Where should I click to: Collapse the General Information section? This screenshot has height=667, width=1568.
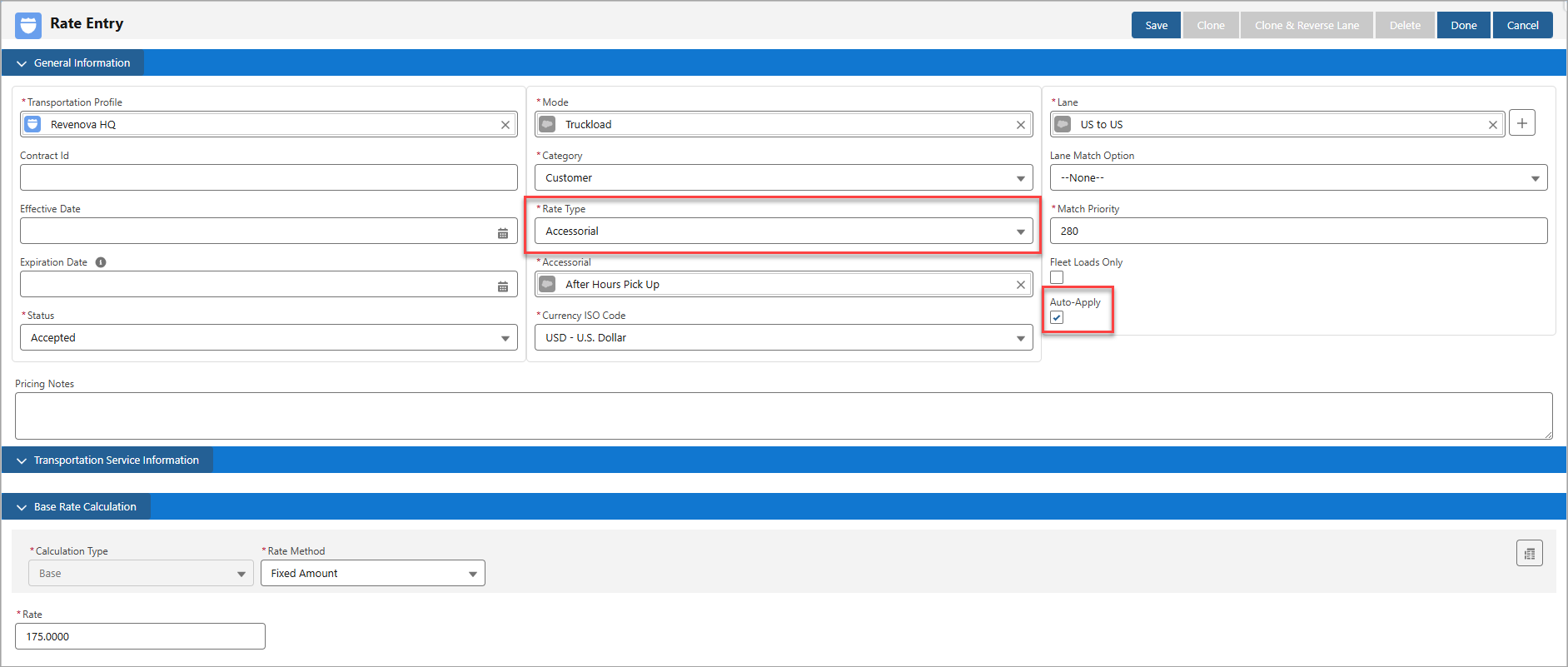click(72, 62)
